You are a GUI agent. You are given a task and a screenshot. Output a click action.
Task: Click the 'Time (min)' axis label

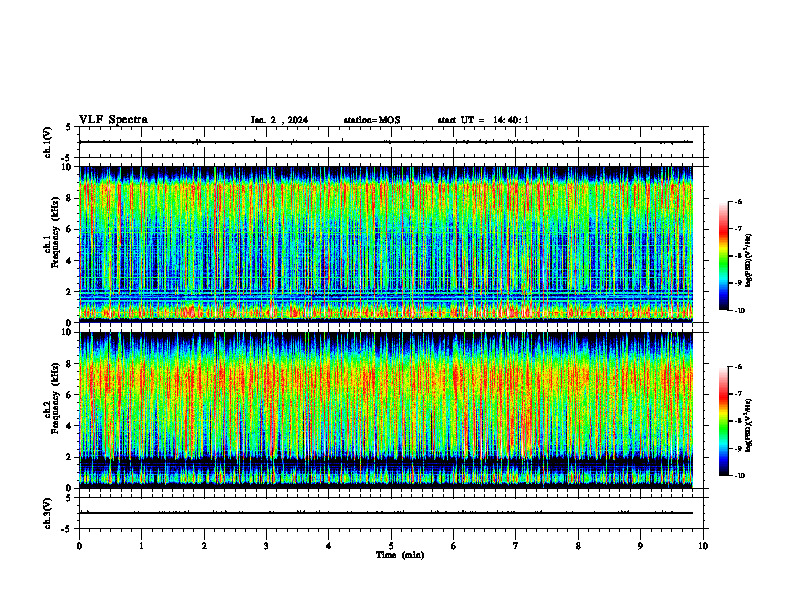tap(400, 555)
